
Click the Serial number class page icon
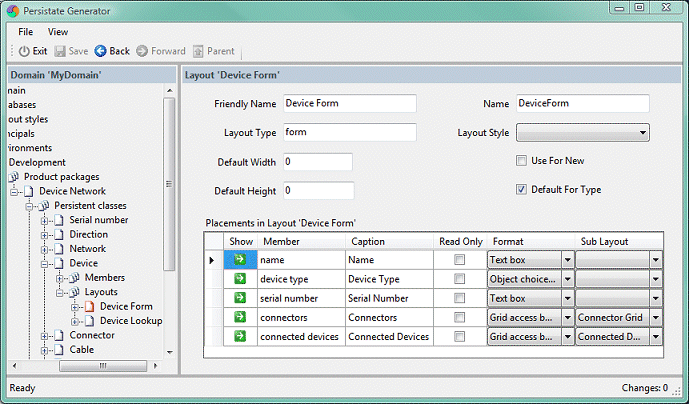(59, 220)
